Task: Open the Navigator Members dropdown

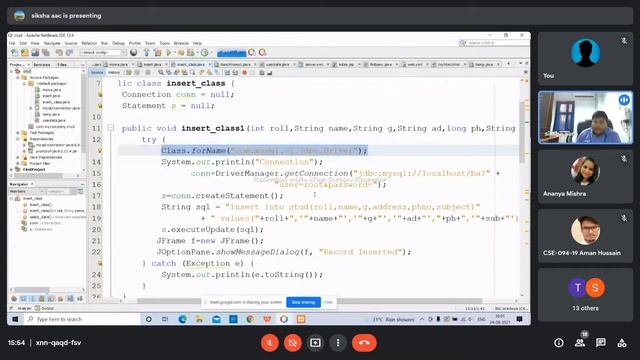Action: [27, 191]
